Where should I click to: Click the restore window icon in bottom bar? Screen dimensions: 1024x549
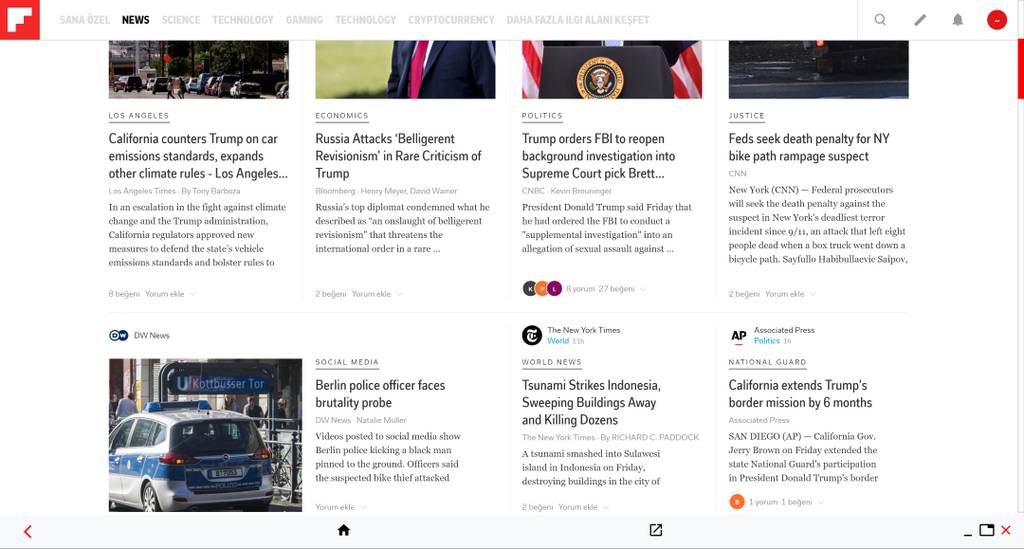pos(987,530)
